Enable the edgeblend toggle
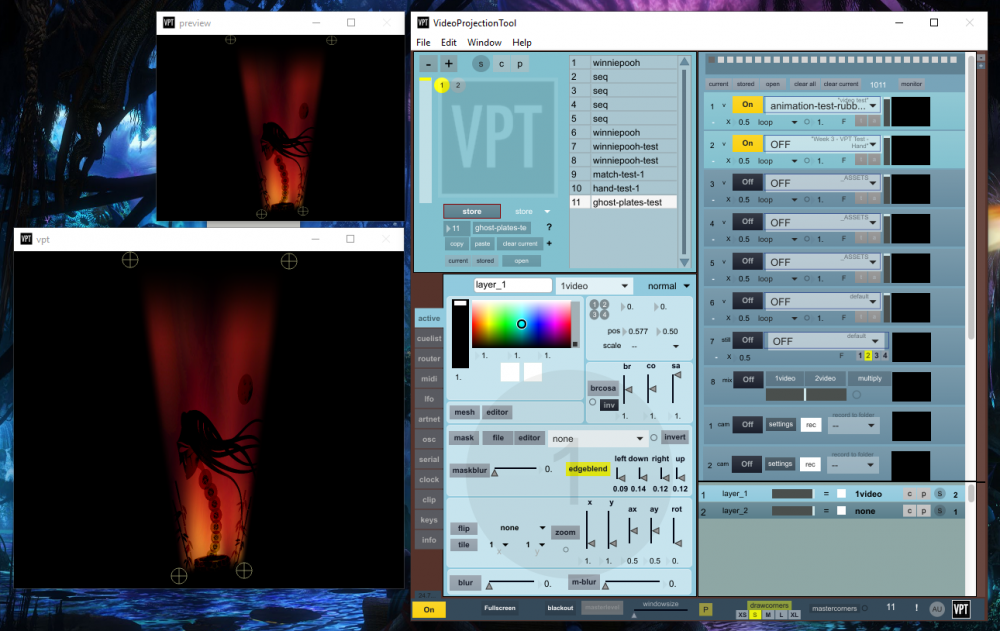Image resolution: width=1000 pixels, height=631 pixels. [586, 468]
